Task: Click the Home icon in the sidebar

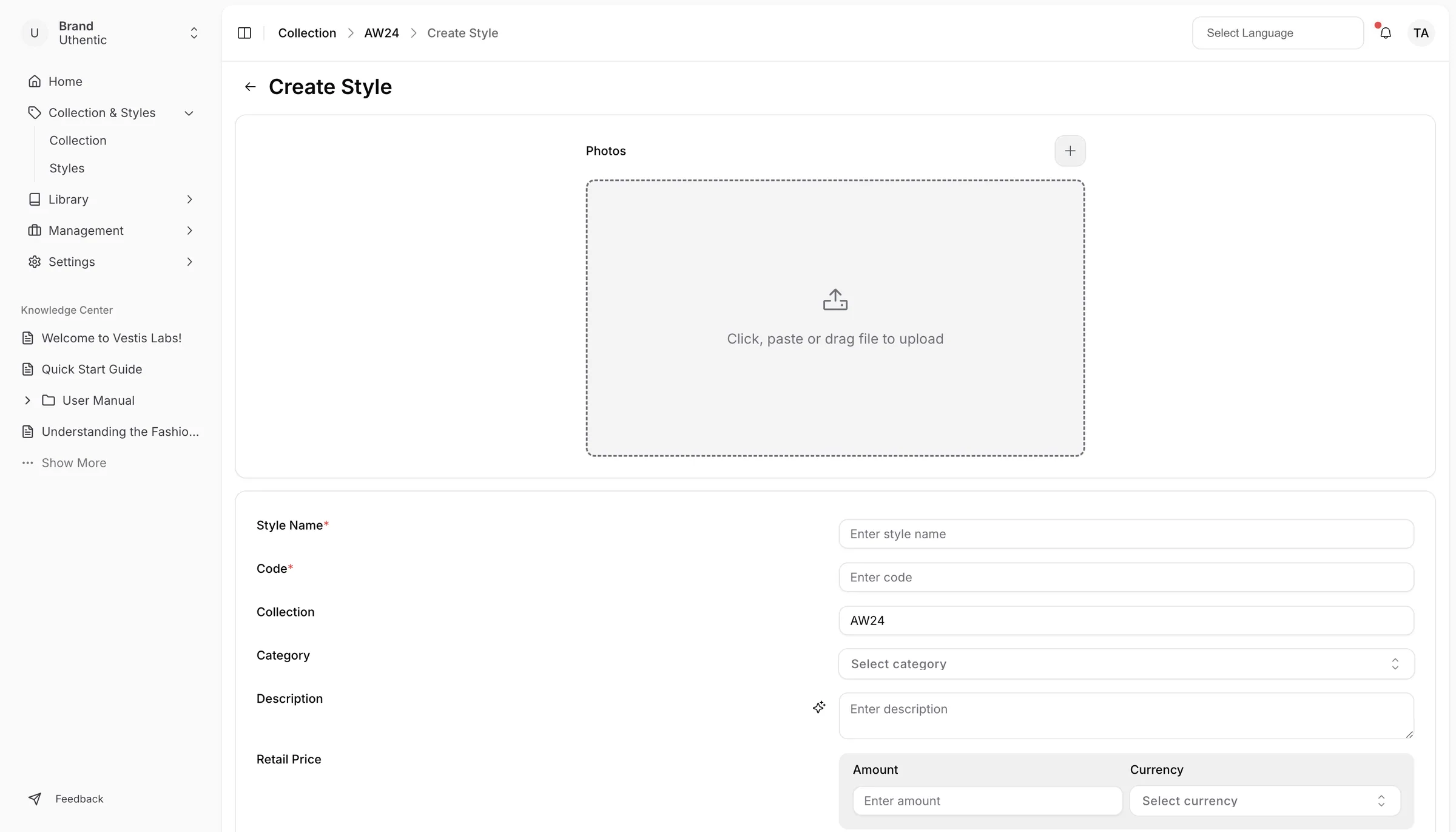Action: 35,81
